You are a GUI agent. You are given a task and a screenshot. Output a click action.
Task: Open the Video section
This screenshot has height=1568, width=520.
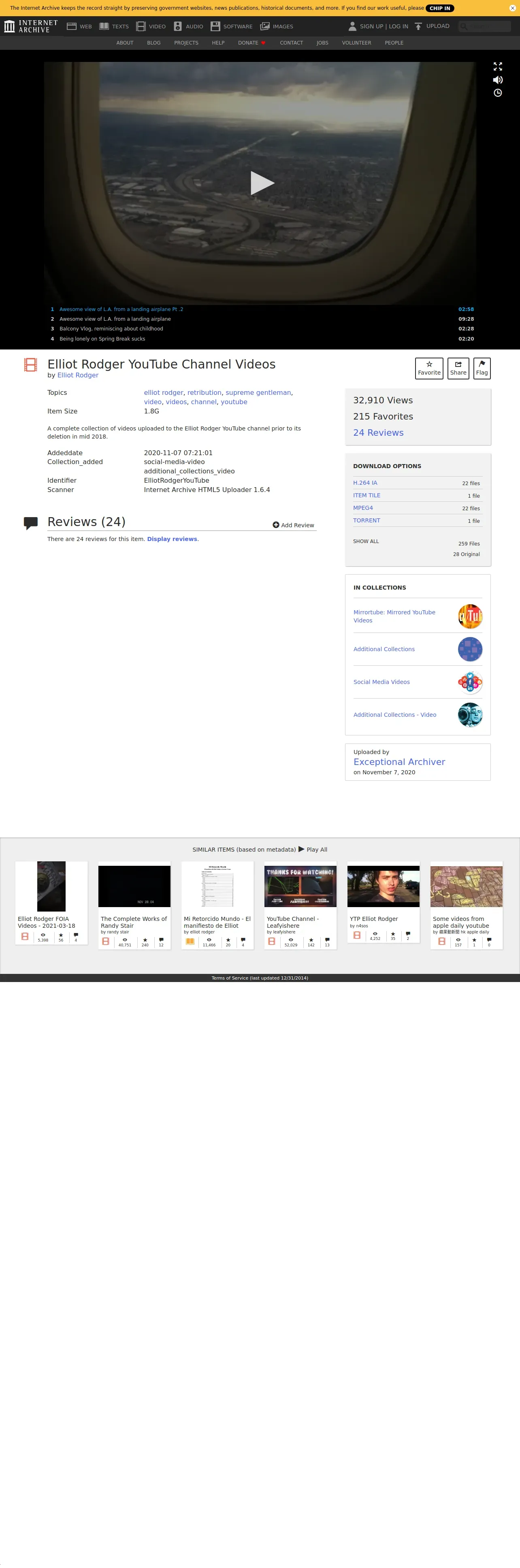click(151, 26)
